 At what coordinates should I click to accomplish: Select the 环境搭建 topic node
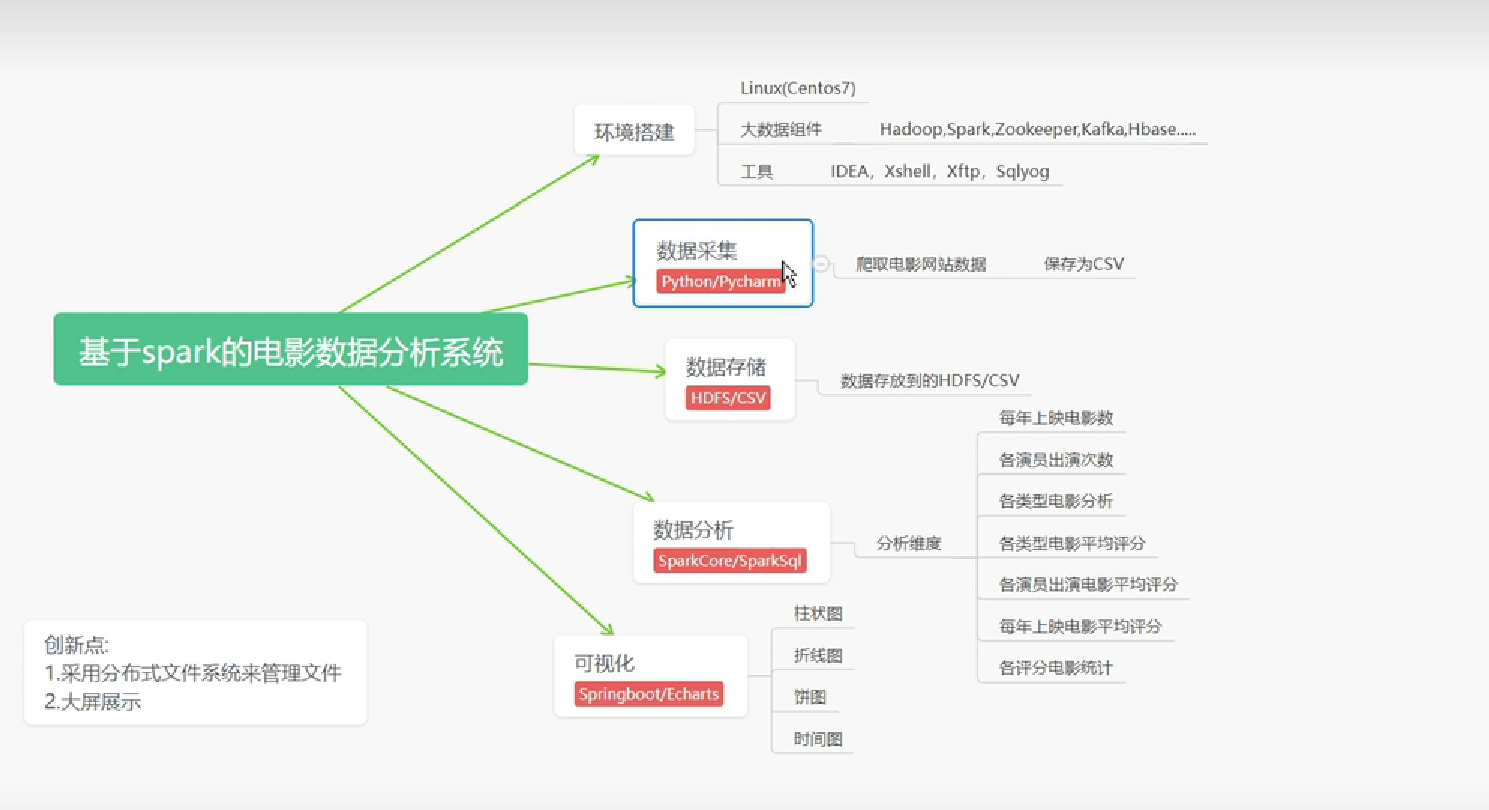point(634,131)
